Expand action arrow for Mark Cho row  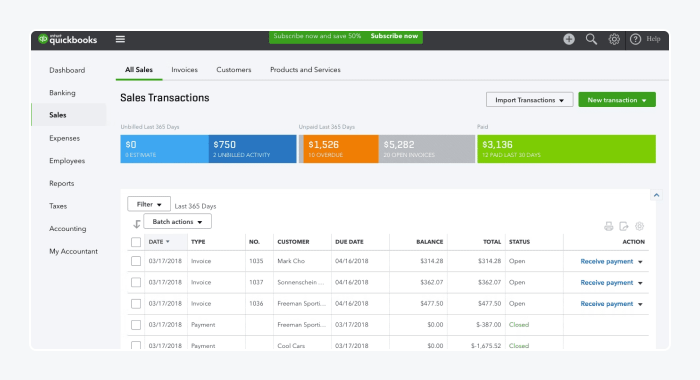click(640, 262)
